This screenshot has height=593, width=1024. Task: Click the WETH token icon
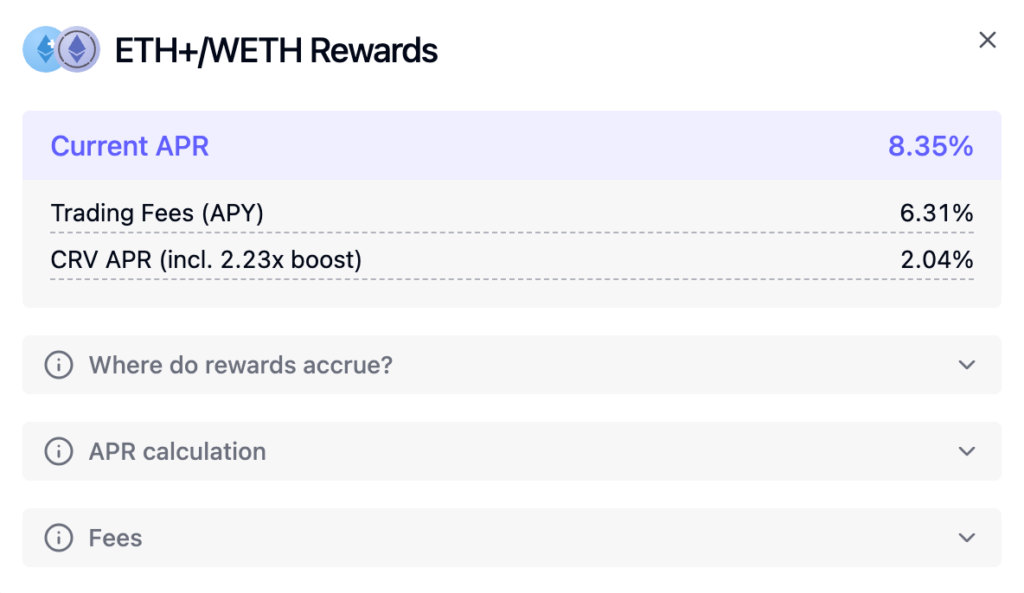point(78,49)
